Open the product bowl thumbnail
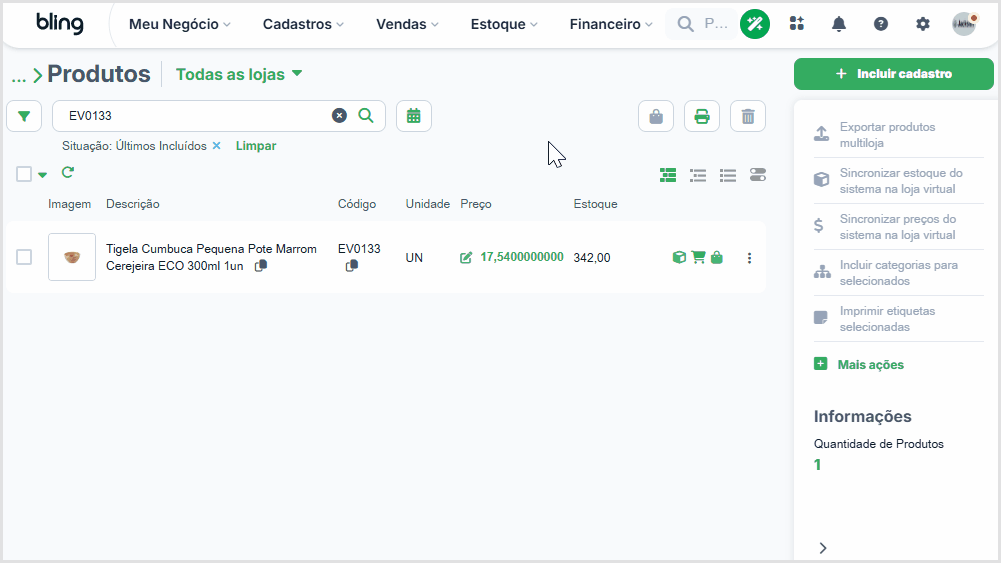This screenshot has width=1001, height=563. [72, 257]
